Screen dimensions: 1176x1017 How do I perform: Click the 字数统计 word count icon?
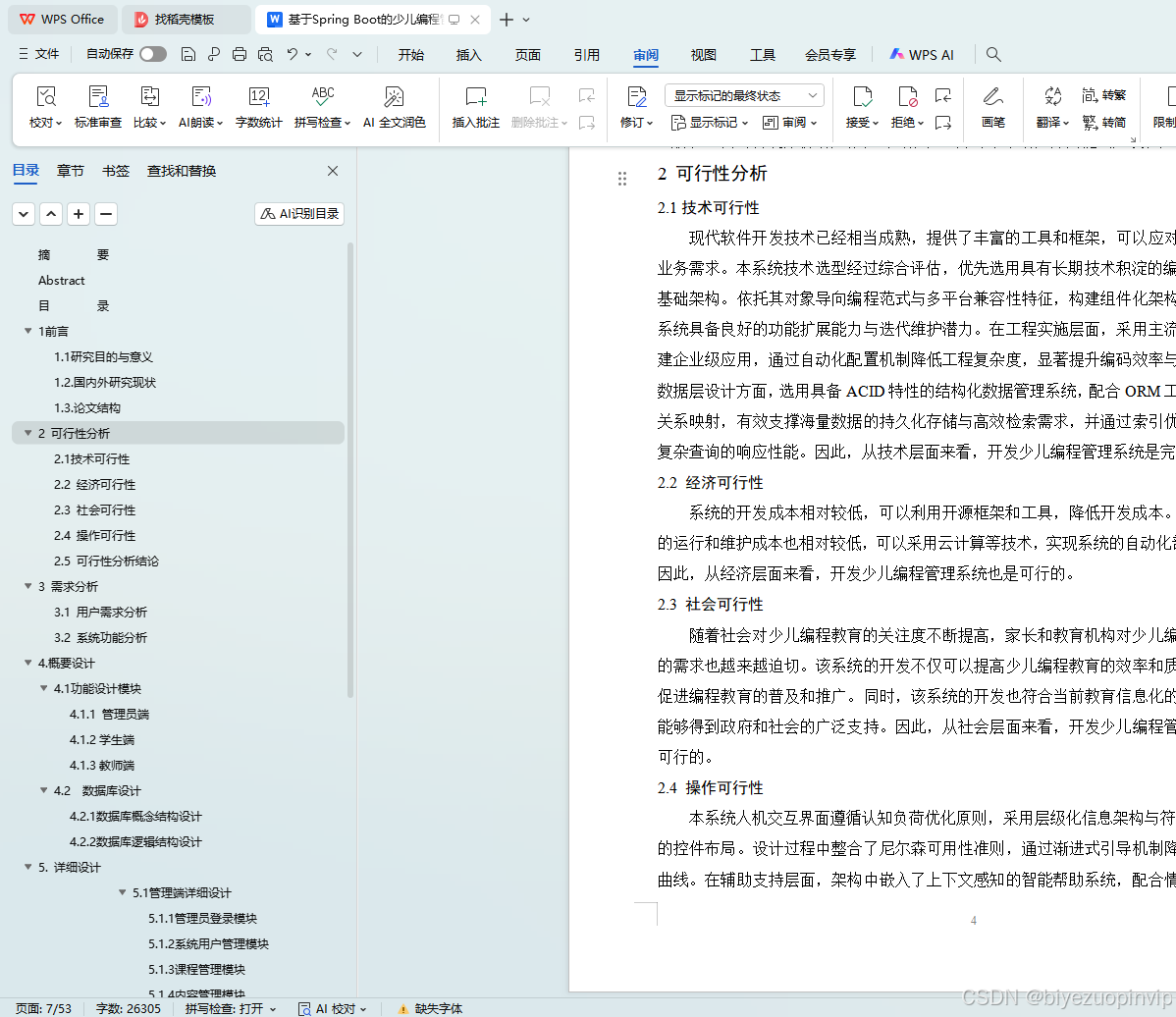click(259, 106)
